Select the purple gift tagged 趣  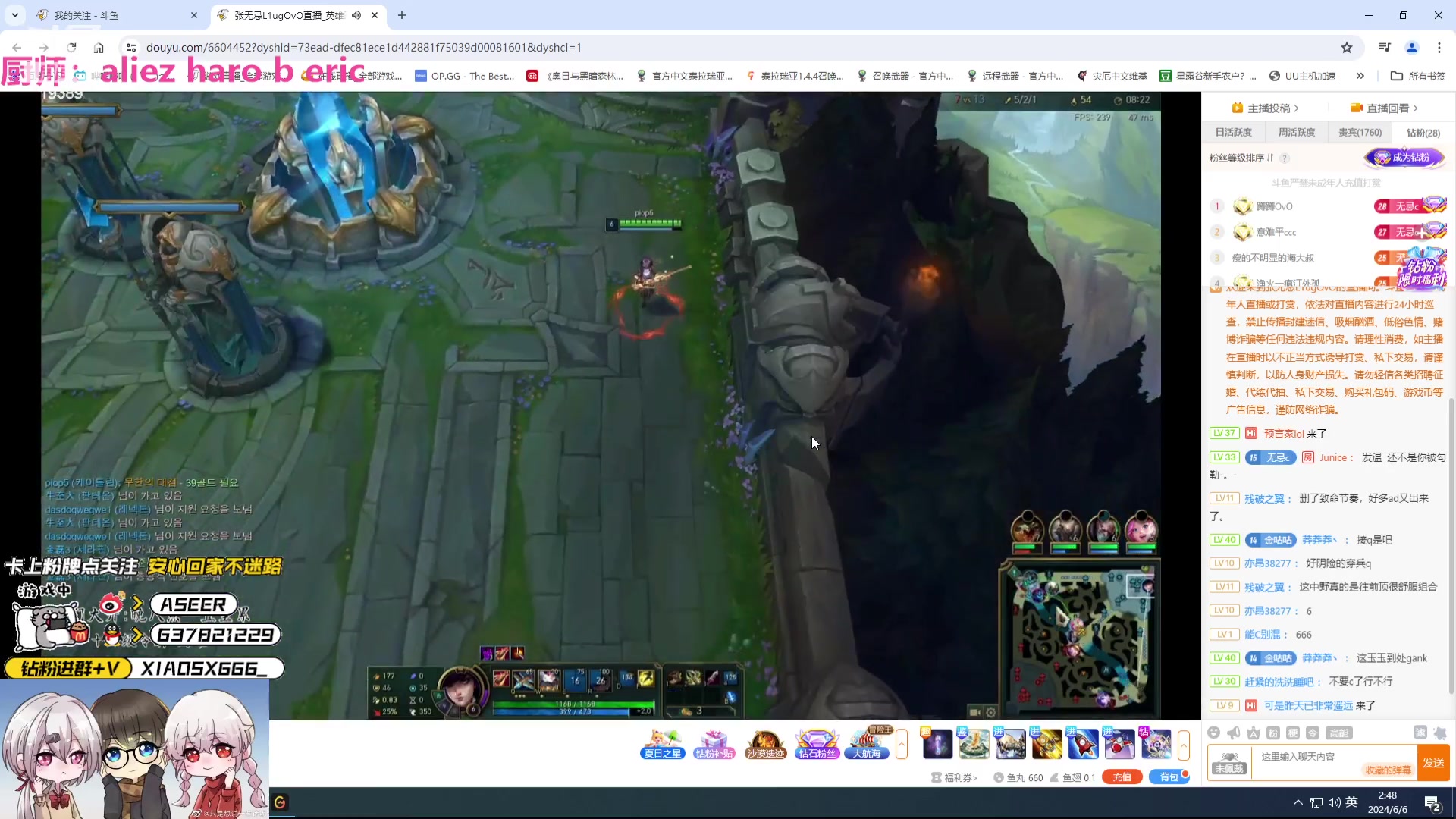[937, 744]
